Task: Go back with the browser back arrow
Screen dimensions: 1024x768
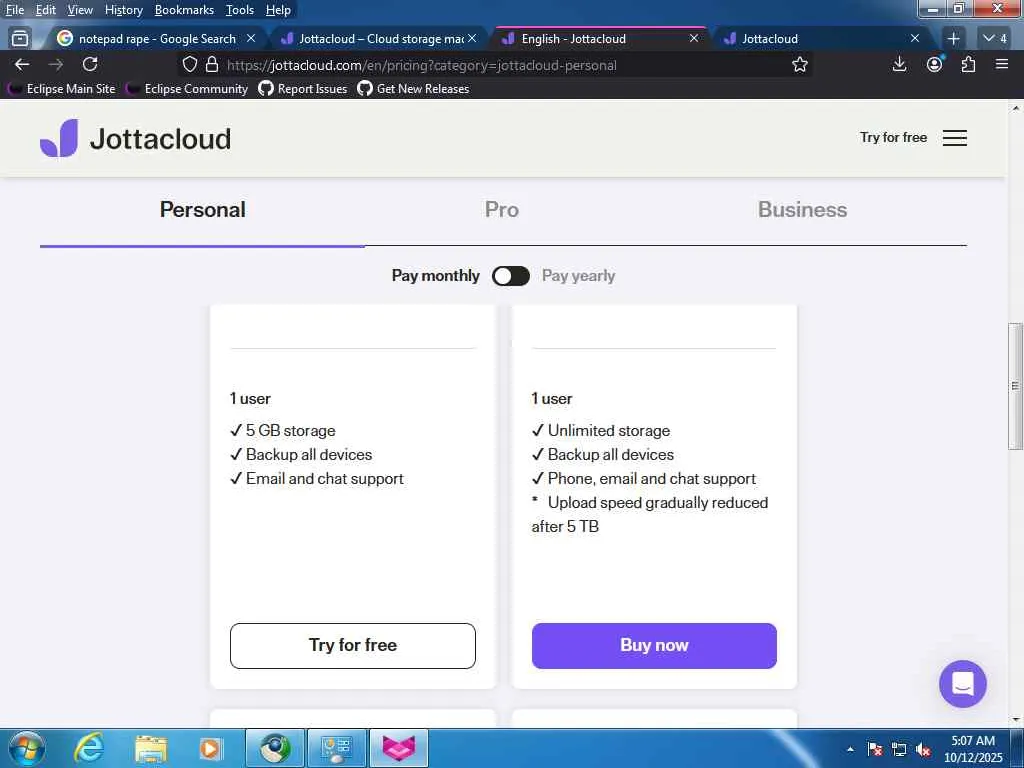Action: [x=22, y=65]
